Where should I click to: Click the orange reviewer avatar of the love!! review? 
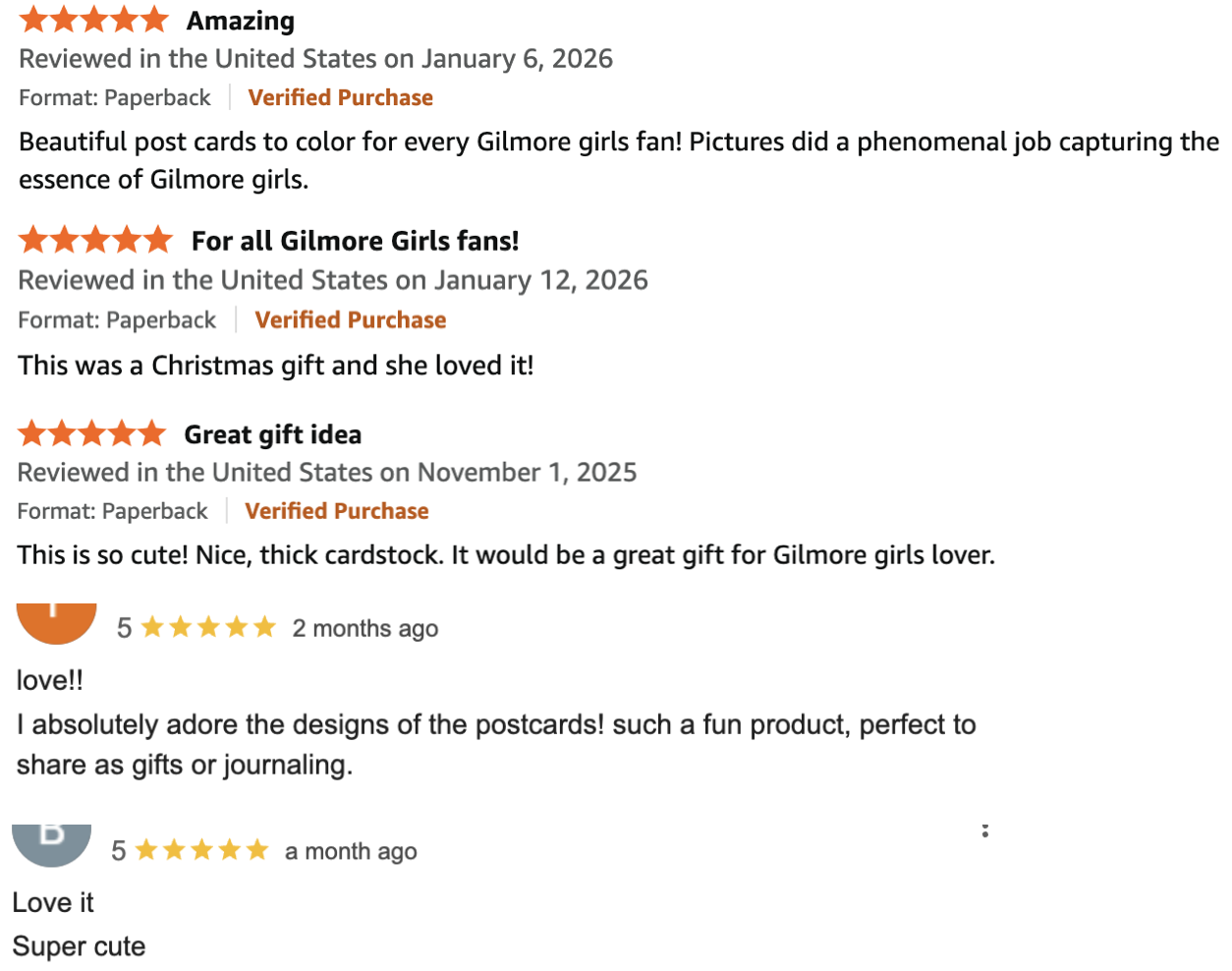tap(57, 623)
